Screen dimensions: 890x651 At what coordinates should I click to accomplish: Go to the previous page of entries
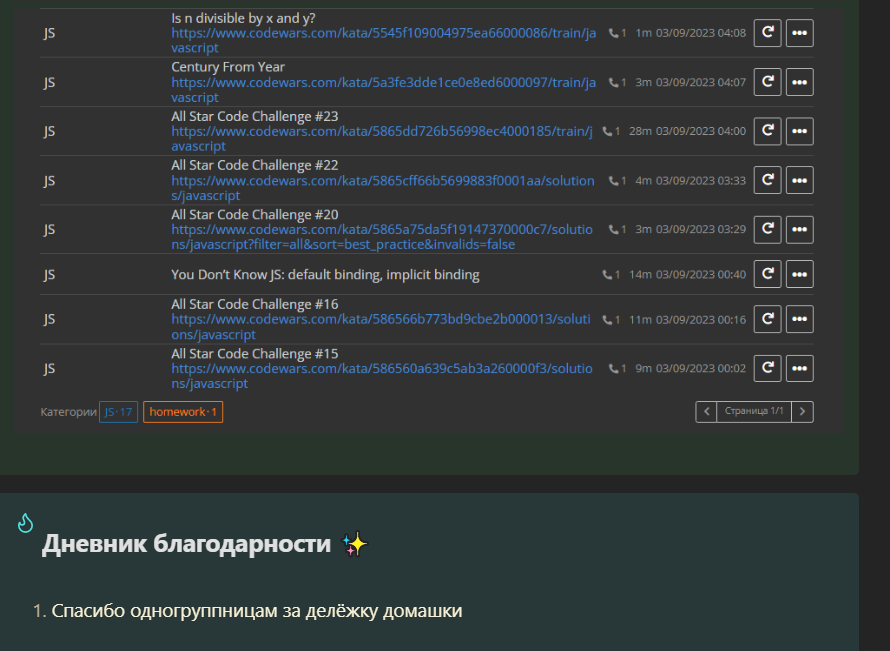point(706,411)
